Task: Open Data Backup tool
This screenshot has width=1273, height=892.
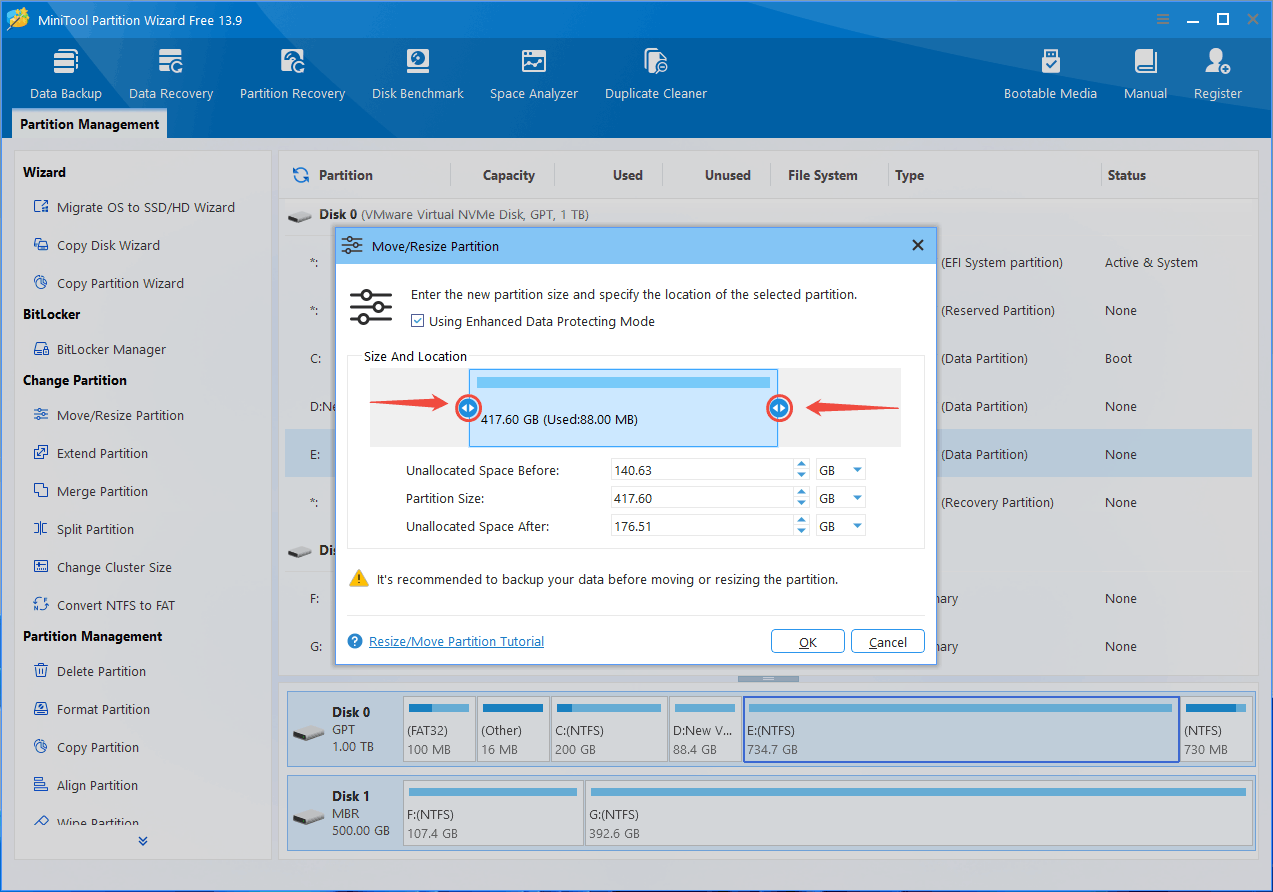Action: coord(66,74)
